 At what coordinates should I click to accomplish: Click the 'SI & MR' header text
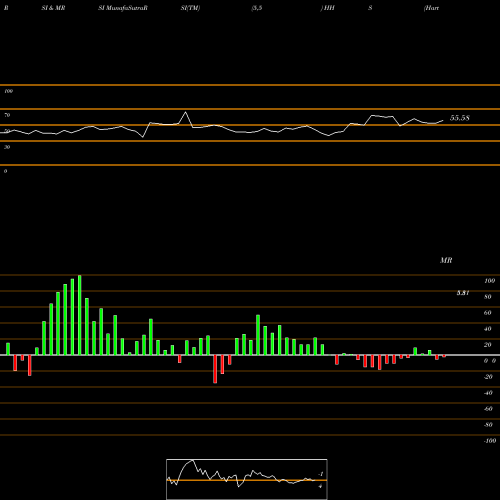coord(53,8)
